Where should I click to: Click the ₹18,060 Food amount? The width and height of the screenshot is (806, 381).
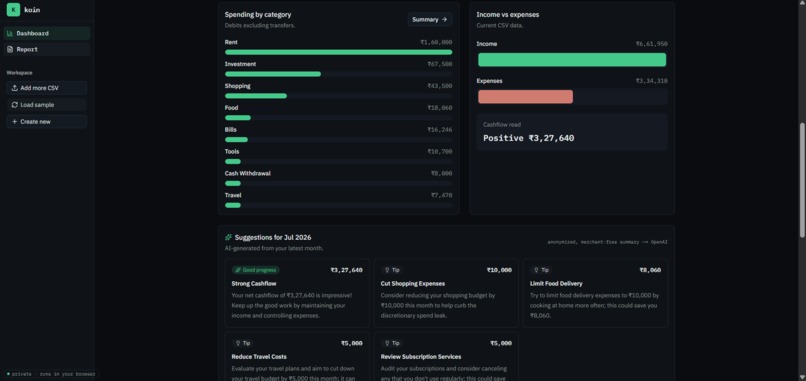[x=439, y=108]
